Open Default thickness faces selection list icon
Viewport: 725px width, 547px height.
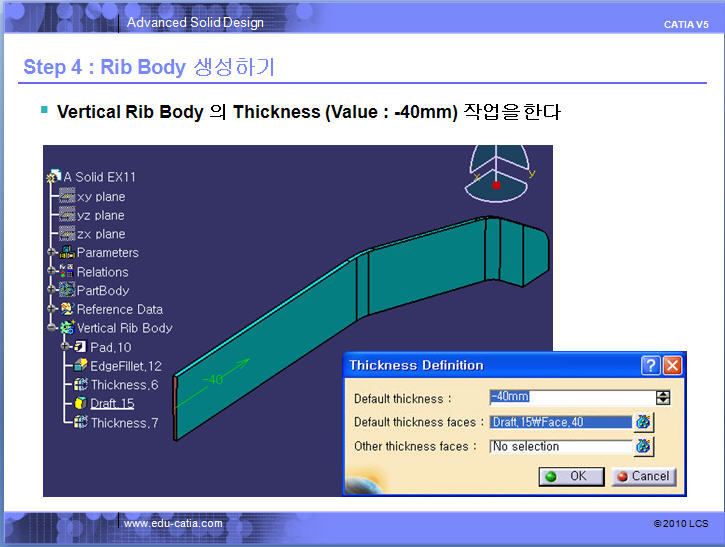coord(643,422)
